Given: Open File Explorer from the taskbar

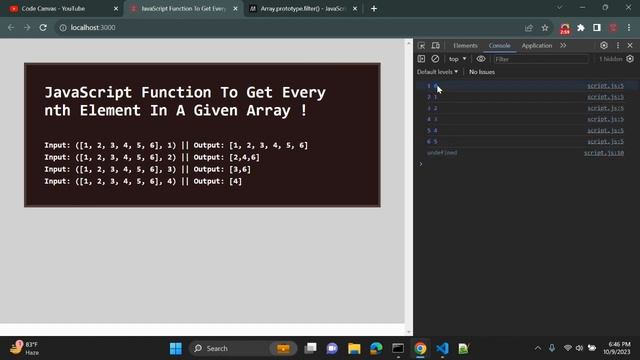Looking at the screenshot, I should 354,349.
